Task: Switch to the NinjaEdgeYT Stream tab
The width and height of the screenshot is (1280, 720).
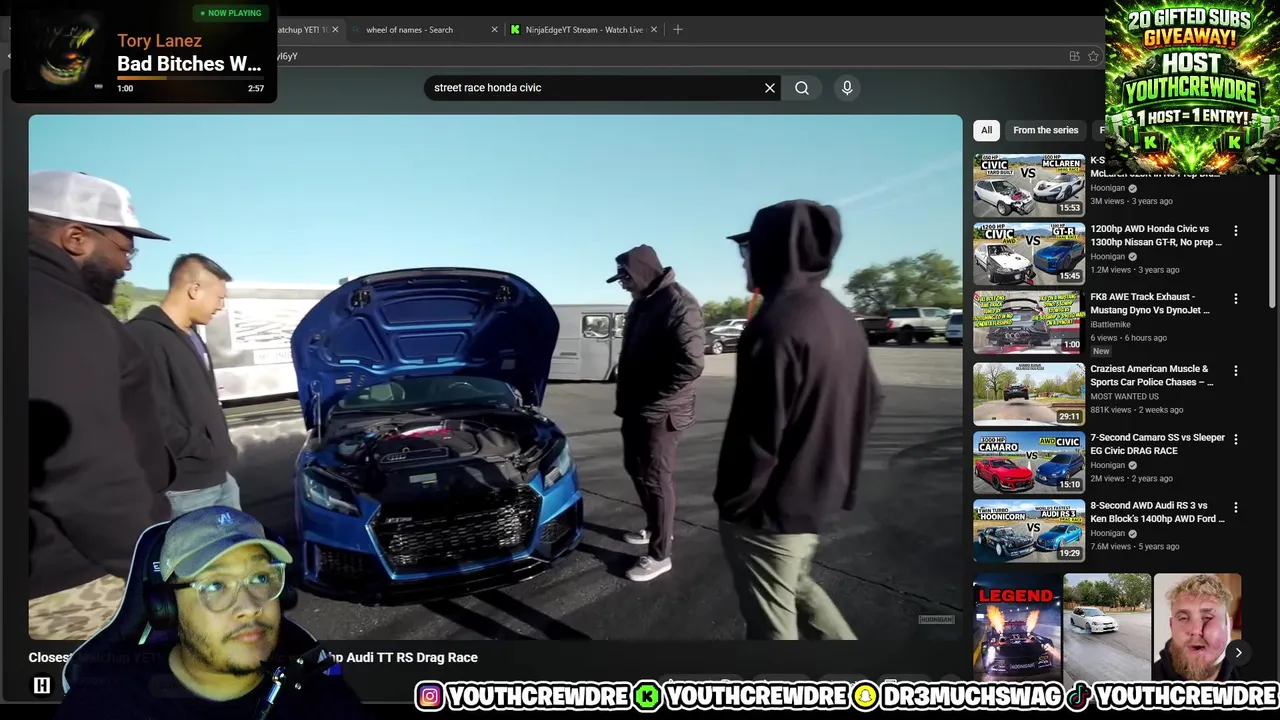Action: (x=584, y=30)
